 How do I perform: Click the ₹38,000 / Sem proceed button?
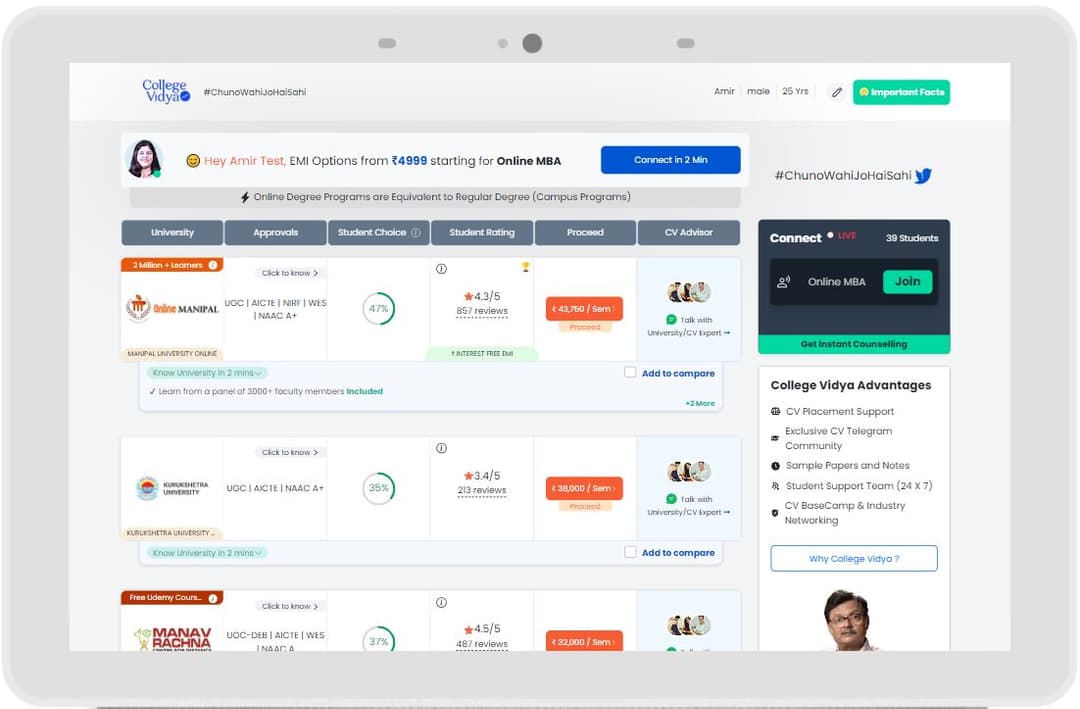point(584,488)
